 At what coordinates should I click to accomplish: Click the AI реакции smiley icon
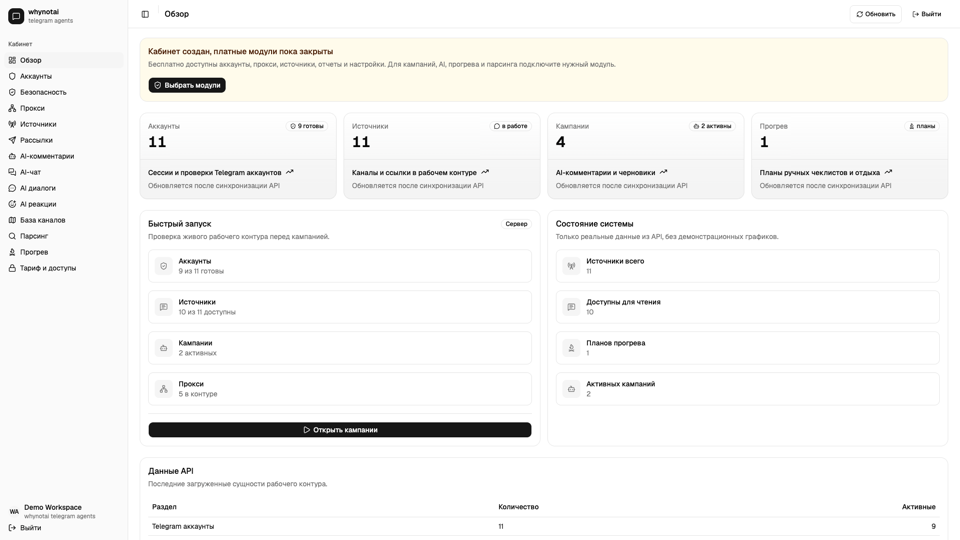(x=12, y=204)
